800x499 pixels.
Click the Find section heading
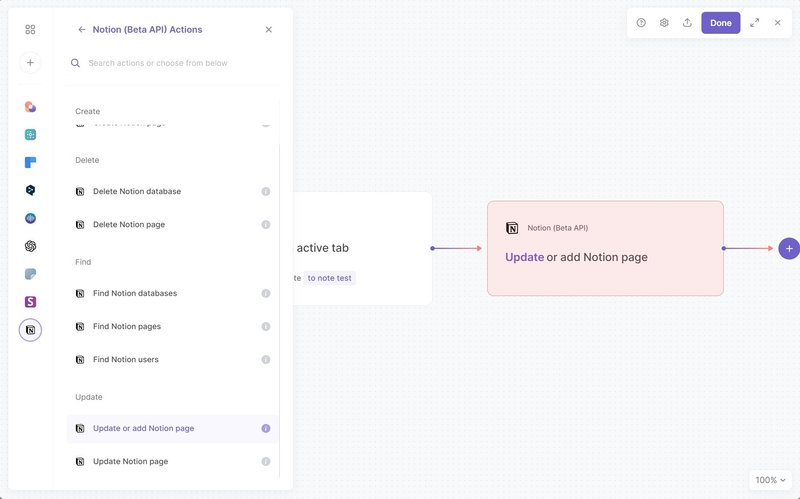[83, 262]
